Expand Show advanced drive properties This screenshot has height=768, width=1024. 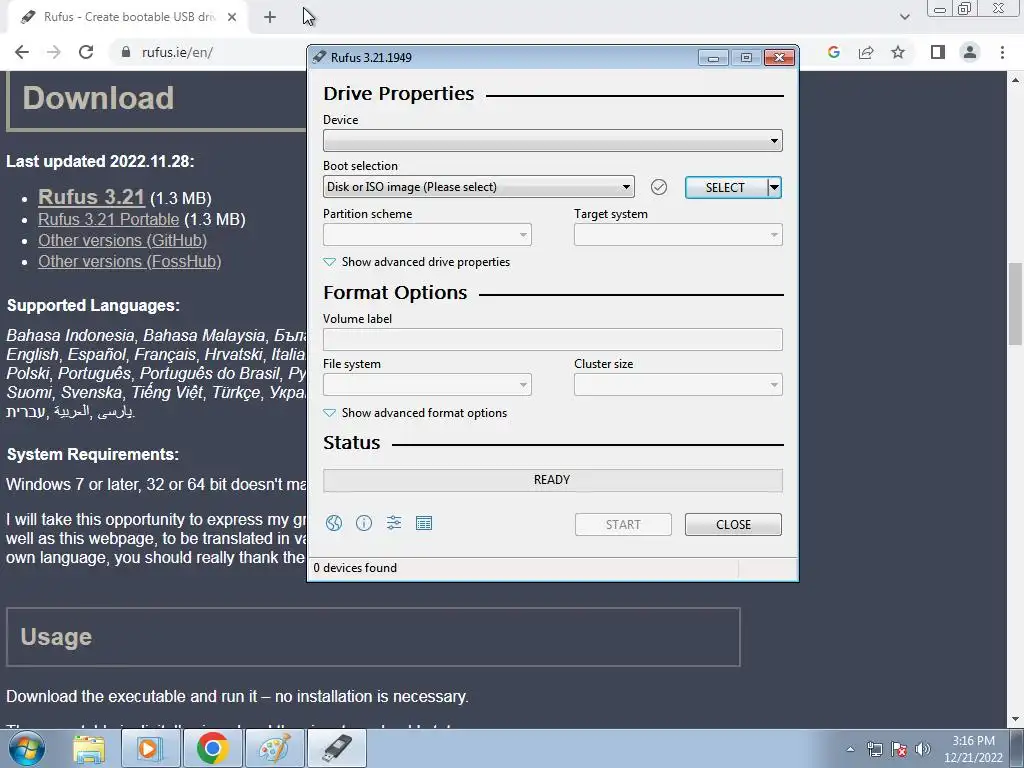coord(417,262)
